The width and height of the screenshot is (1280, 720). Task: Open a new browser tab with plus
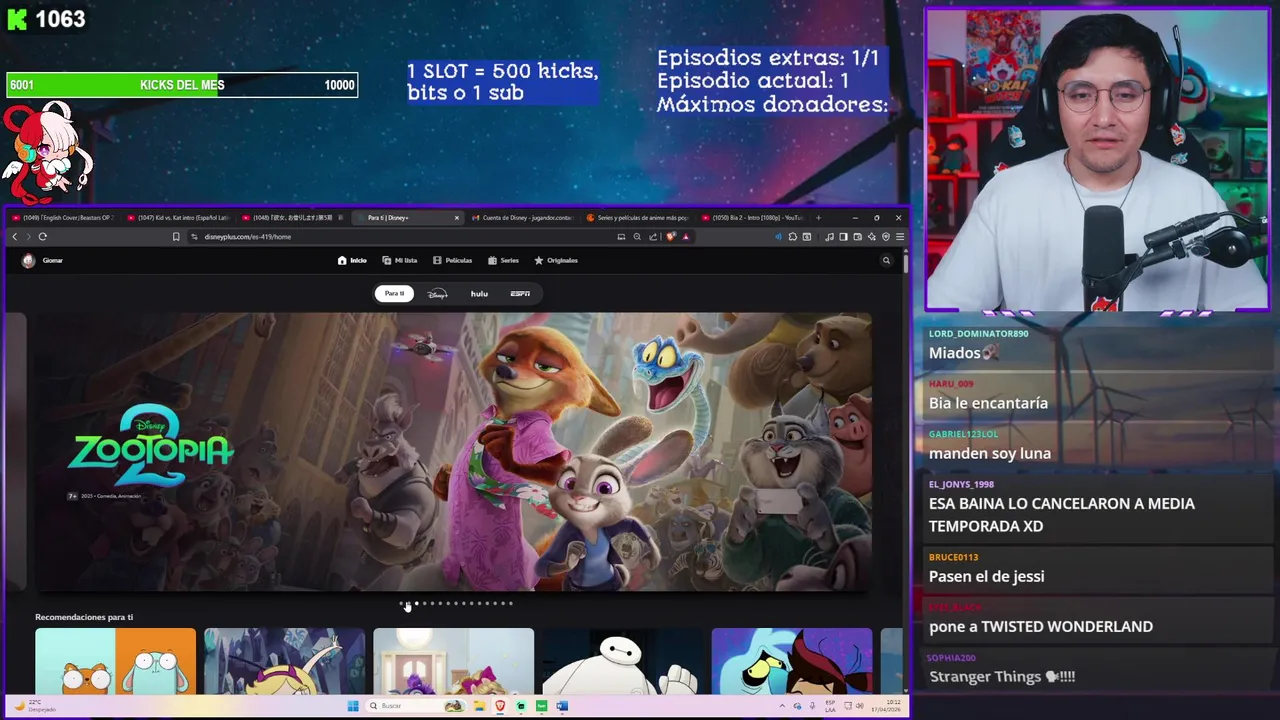[x=818, y=218]
